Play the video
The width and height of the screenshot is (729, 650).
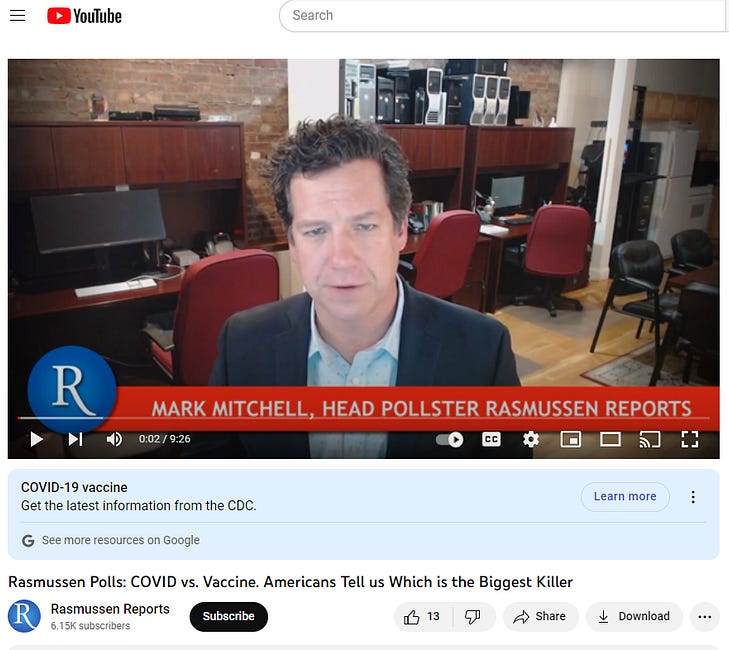[x=36, y=439]
